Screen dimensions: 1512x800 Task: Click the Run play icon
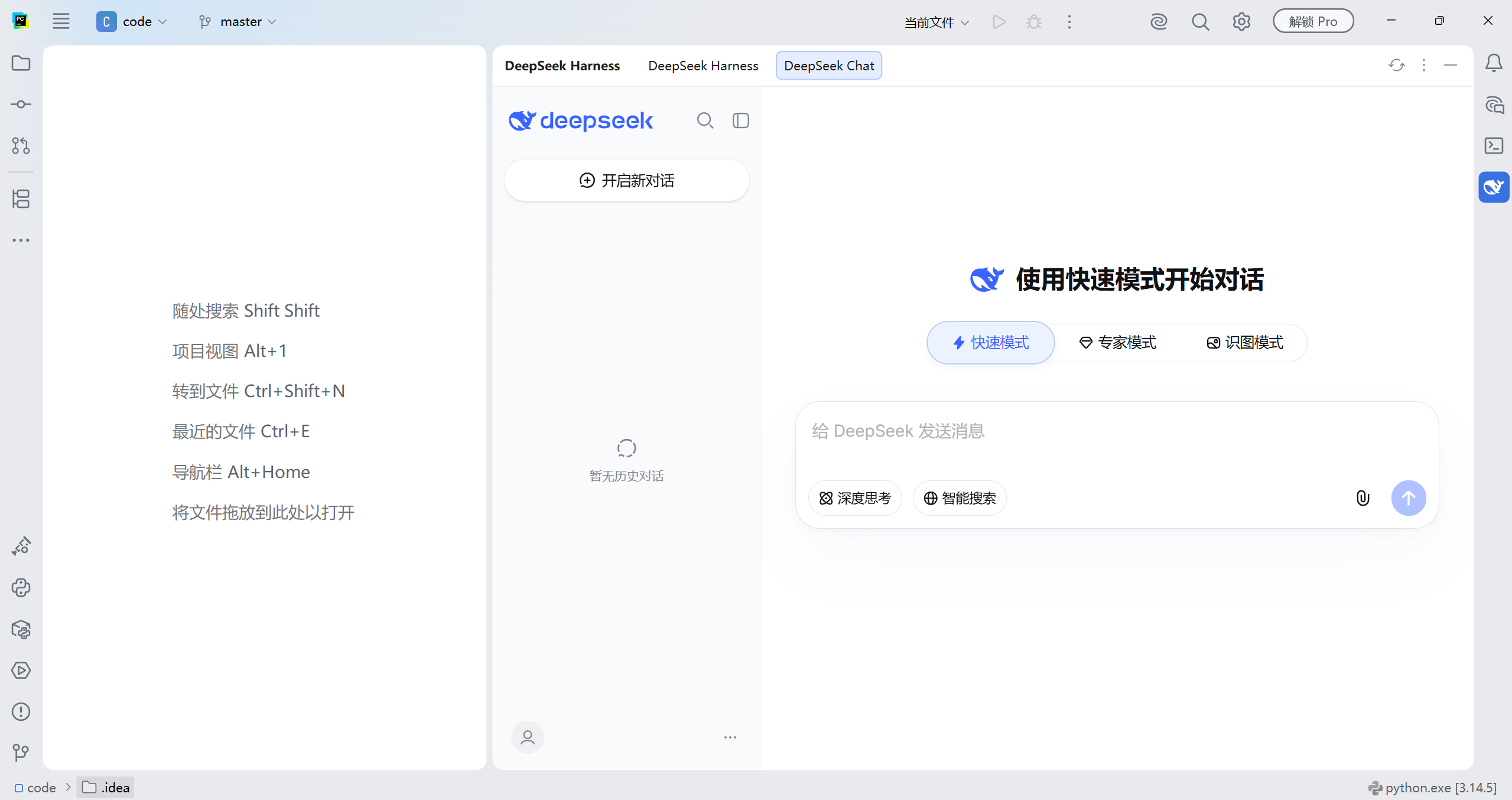tap(999, 22)
